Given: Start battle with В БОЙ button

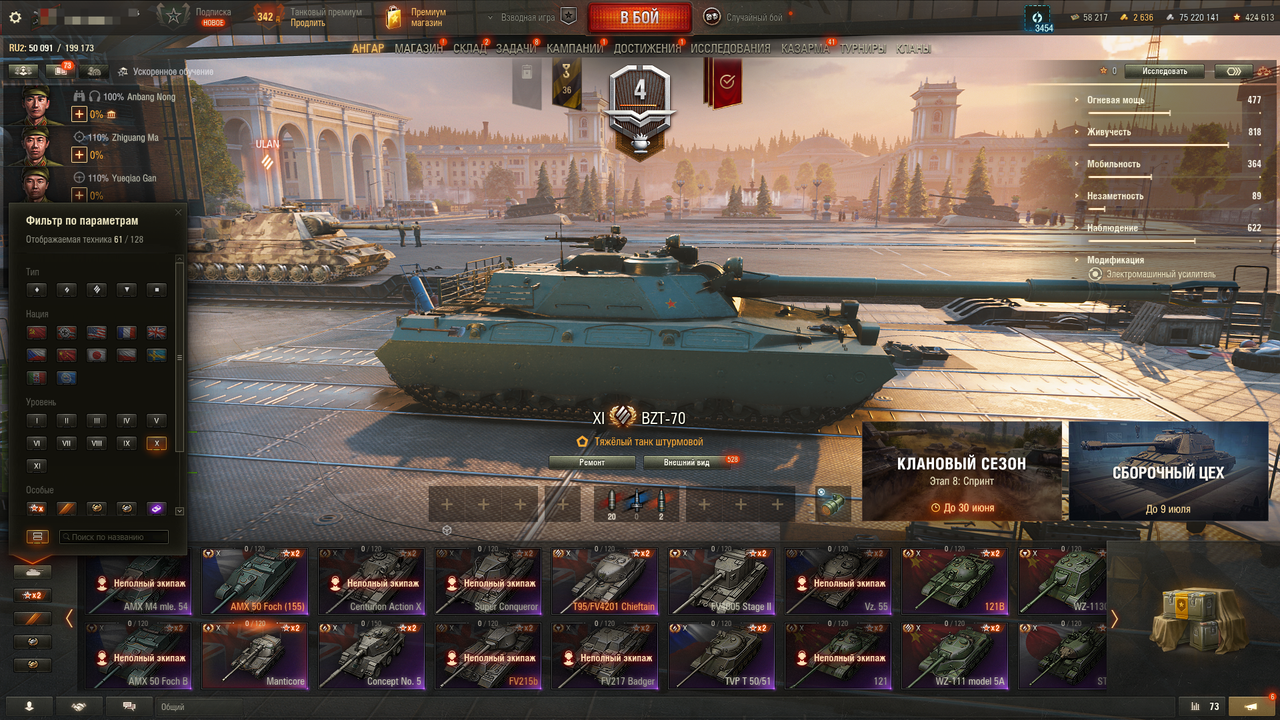Looking at the screenshot, I should (x=640, y=18).
